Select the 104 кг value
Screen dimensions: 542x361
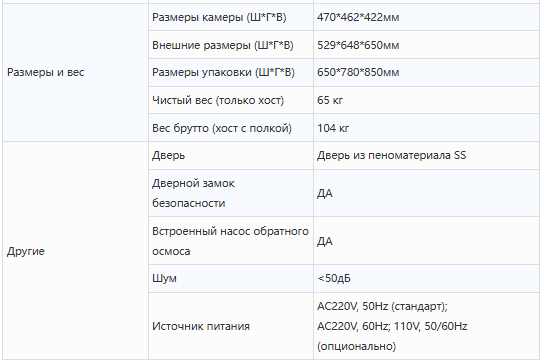click(333, 128)
